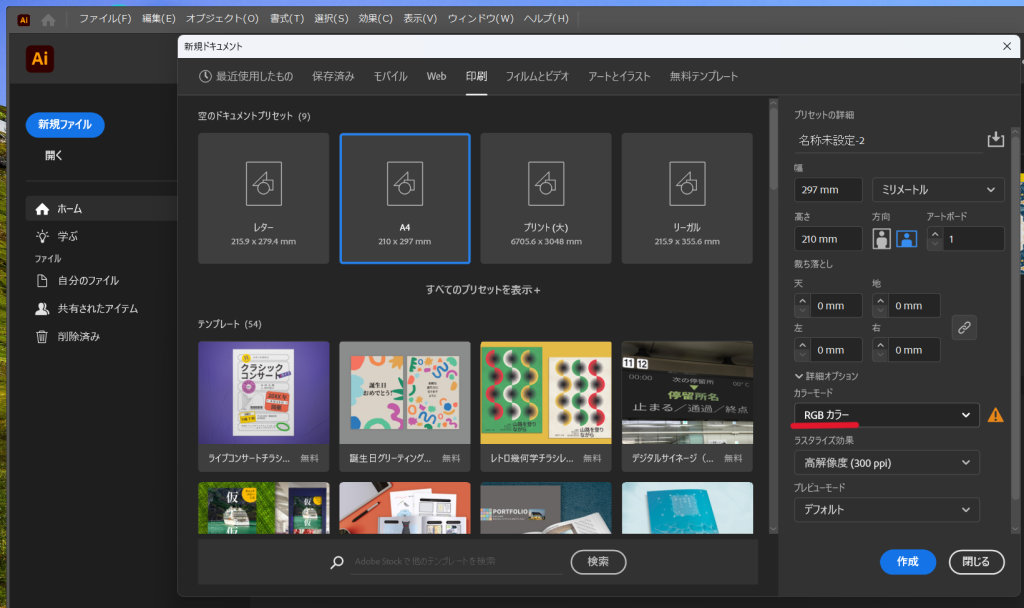Screen dimensions: 1024x608
Task: Collapse the 詳細オプション section
Action: [x=825, y=376]
